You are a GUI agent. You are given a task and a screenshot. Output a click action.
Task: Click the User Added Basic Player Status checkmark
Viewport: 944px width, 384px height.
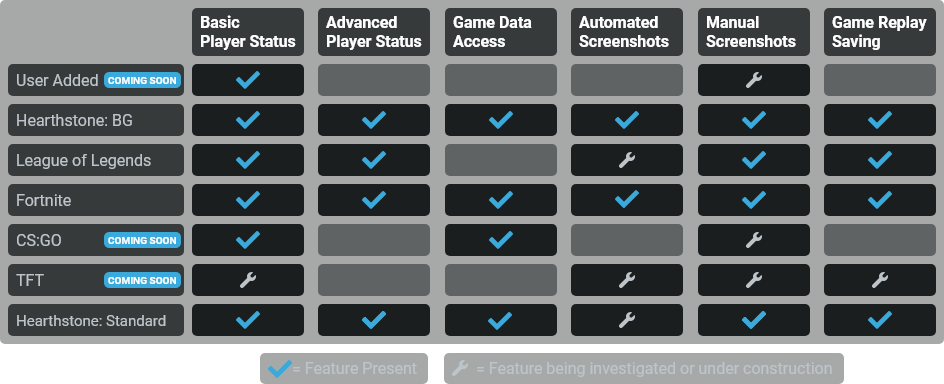coord(247,80)
